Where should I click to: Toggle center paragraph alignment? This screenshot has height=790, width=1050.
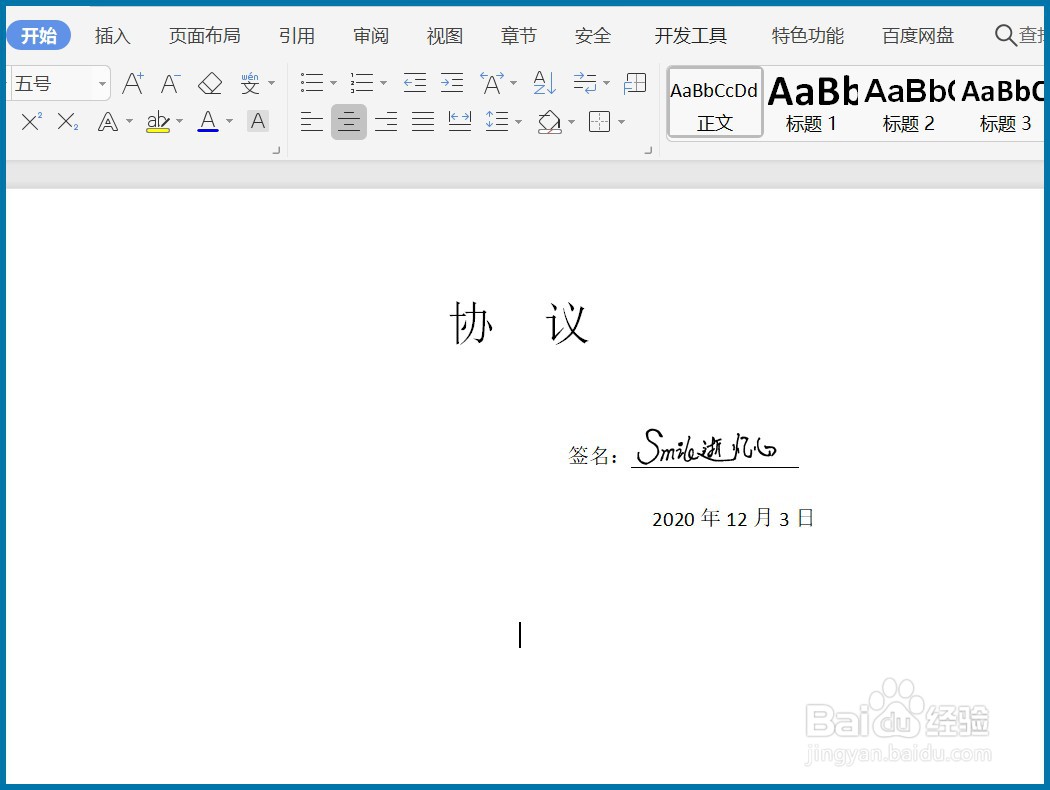(x=348, y=121)
